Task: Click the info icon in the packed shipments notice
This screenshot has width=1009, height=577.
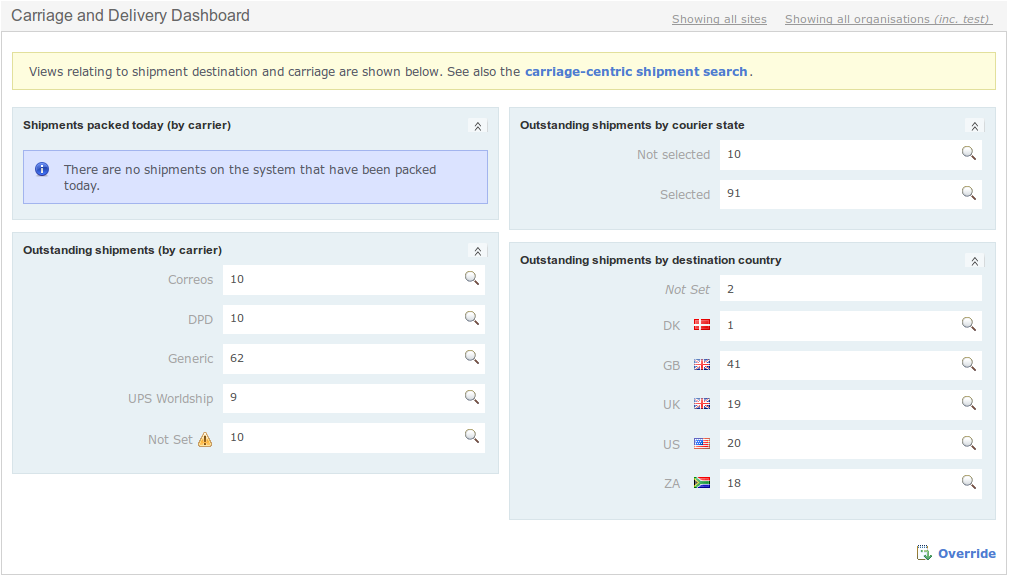Action: (x=41, y=169)
